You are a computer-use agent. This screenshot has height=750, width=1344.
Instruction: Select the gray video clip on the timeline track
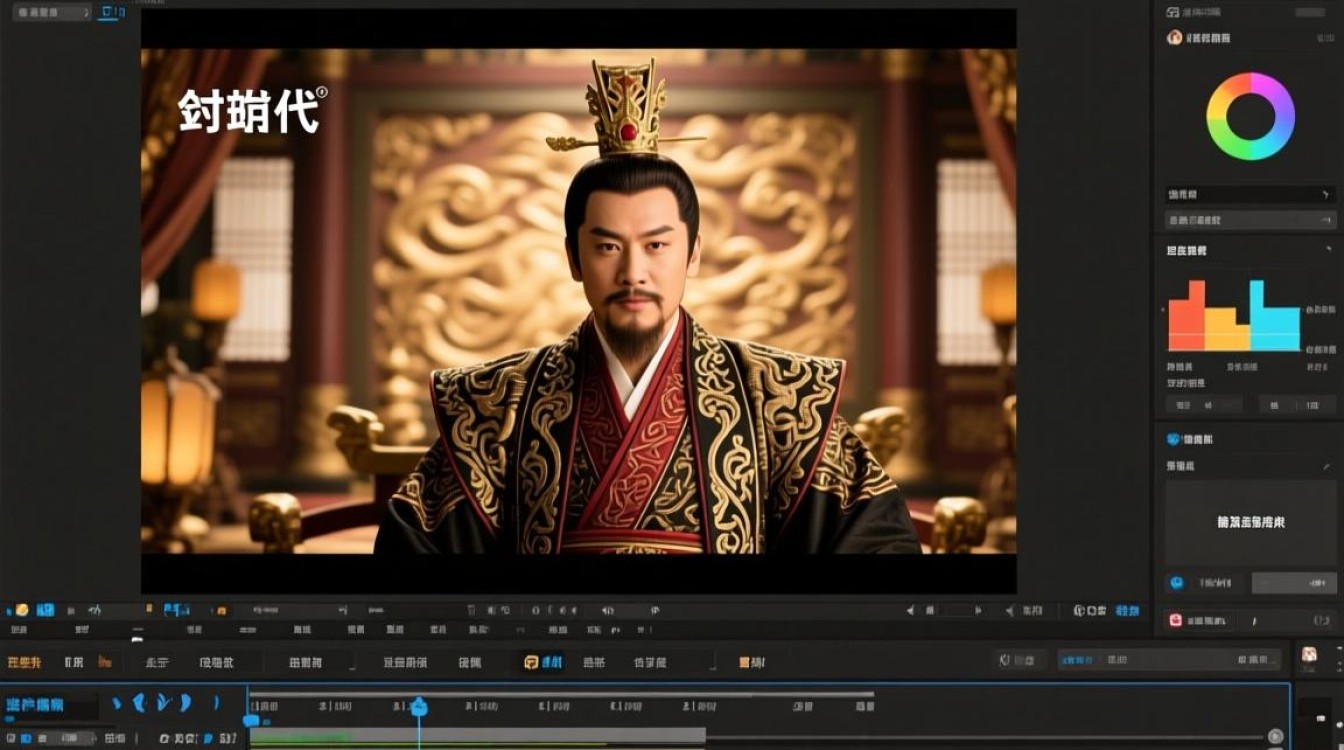[477, 737]
